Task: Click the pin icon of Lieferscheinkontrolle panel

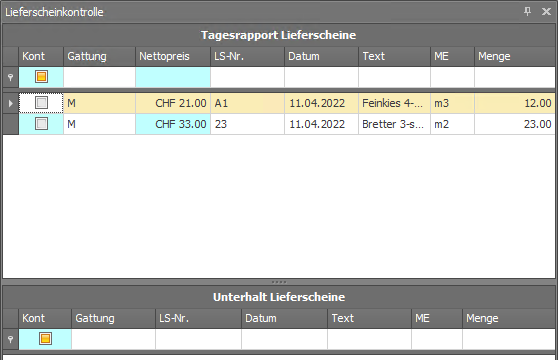Action: (527, 11)
